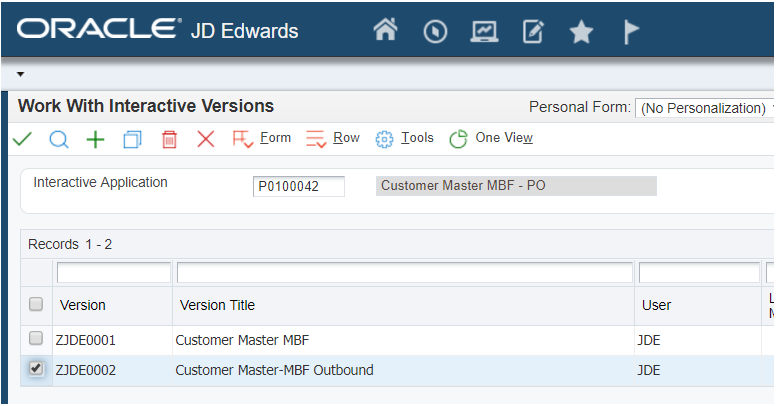Expand the small black dropdown arrow under header
This screenshot has height=406, width=777.
tap(20, 74)
